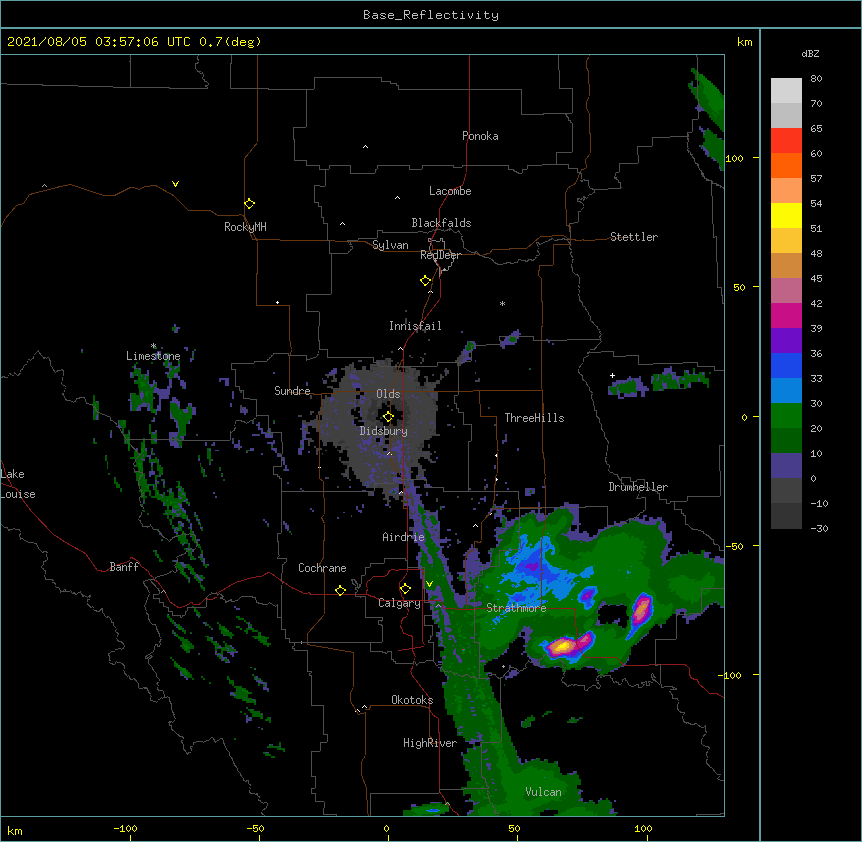Pick the red swatch between 65 and 60
The height and width of the screenshot is (842, 862).
(786, 141)
